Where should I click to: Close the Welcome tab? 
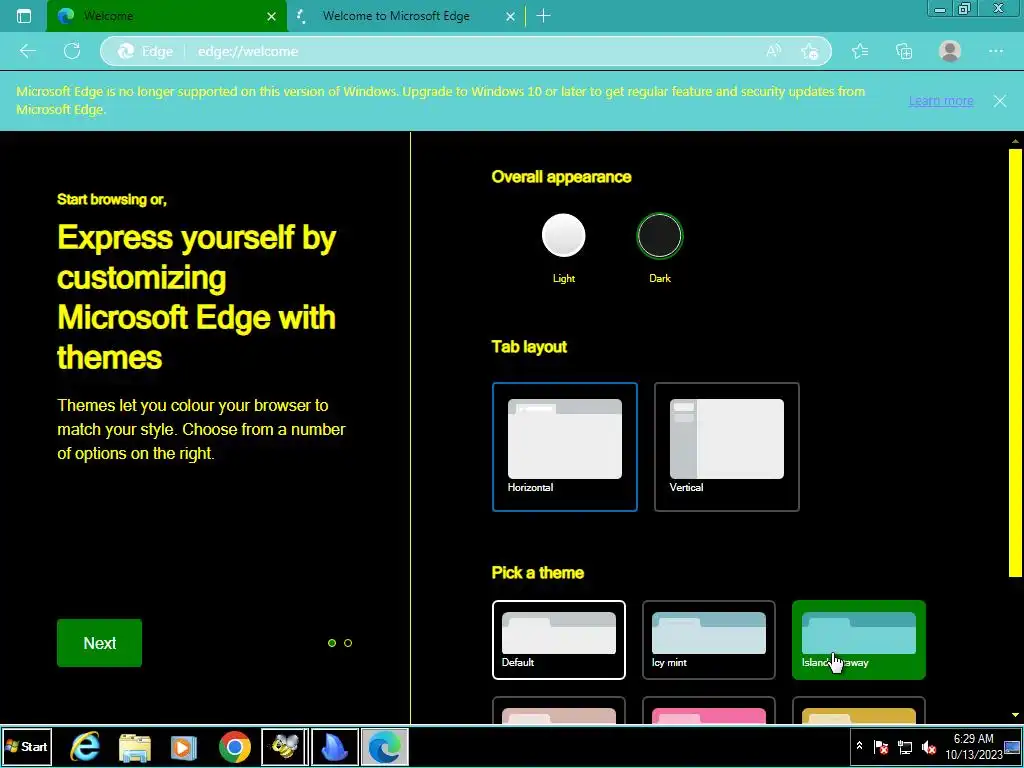tap(272, 16)
